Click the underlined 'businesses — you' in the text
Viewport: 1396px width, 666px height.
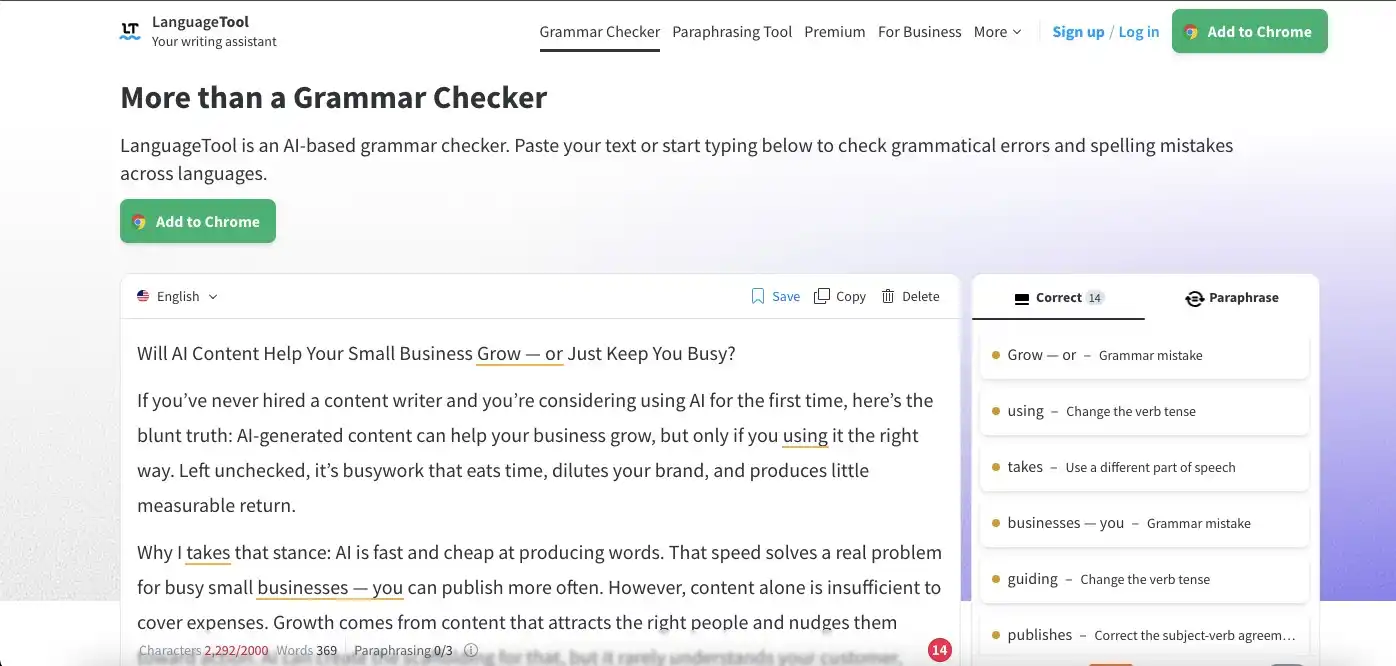(x=330, y=588)
